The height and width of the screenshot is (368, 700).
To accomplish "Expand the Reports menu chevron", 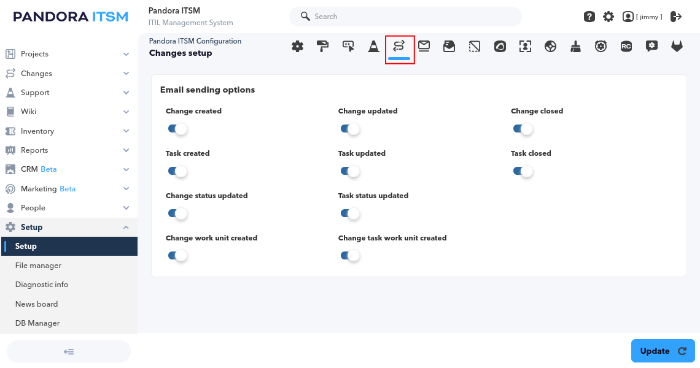I will pos(126,150).
